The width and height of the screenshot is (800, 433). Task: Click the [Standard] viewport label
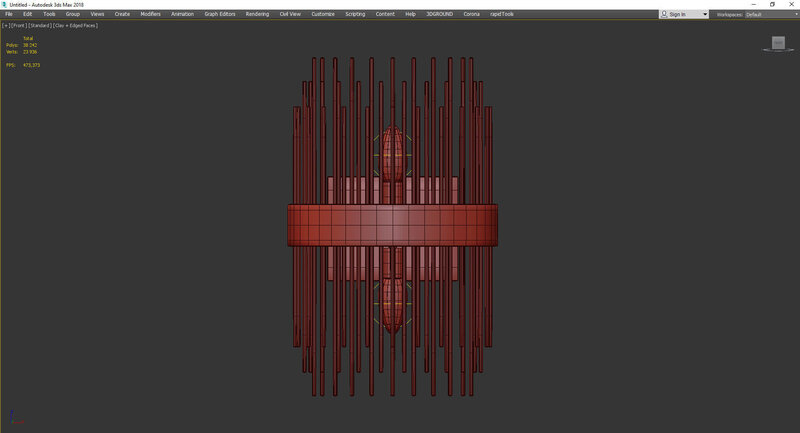point(39,25)
